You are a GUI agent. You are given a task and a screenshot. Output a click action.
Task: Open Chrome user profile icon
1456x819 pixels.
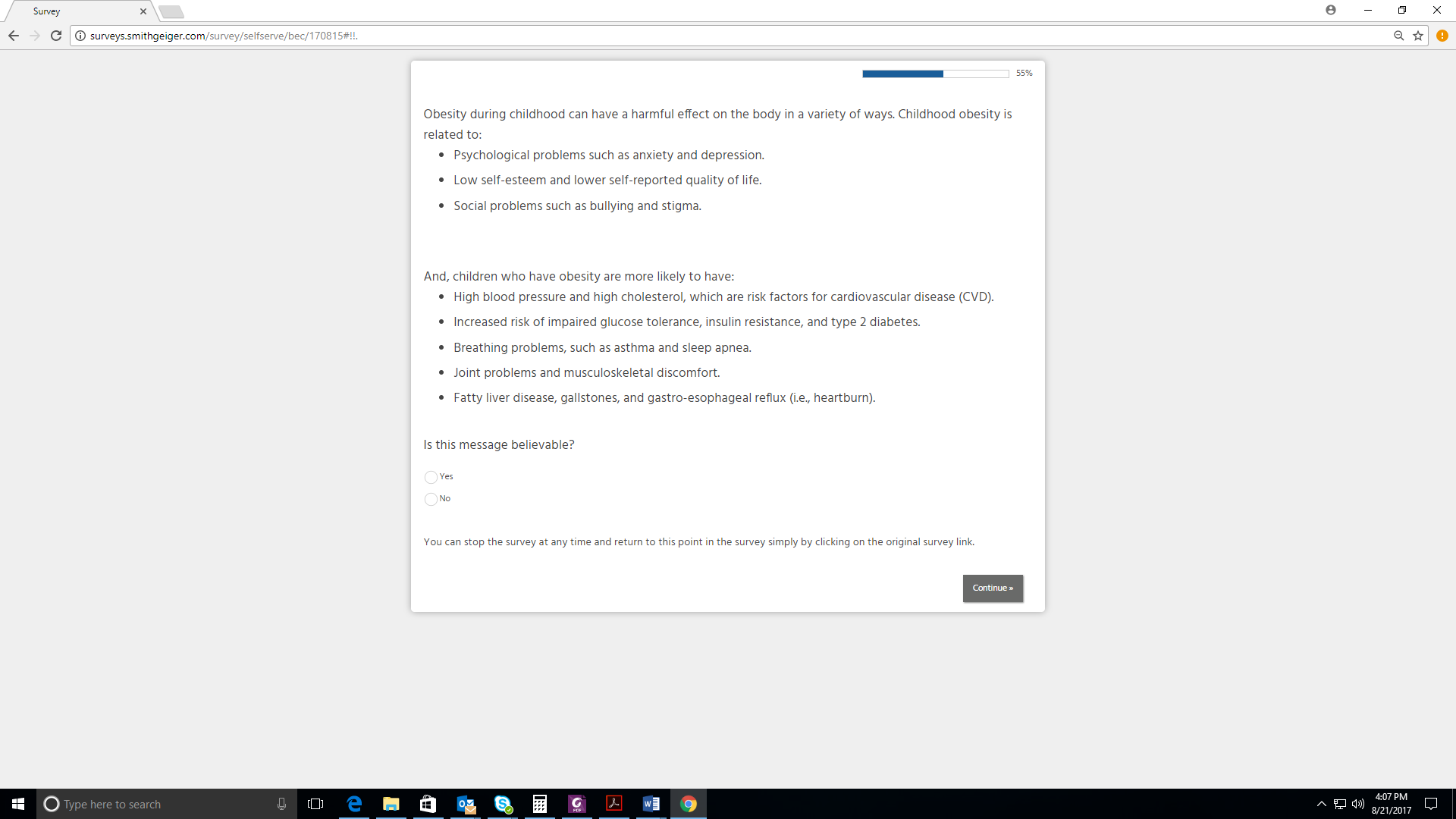point(1331,10)
